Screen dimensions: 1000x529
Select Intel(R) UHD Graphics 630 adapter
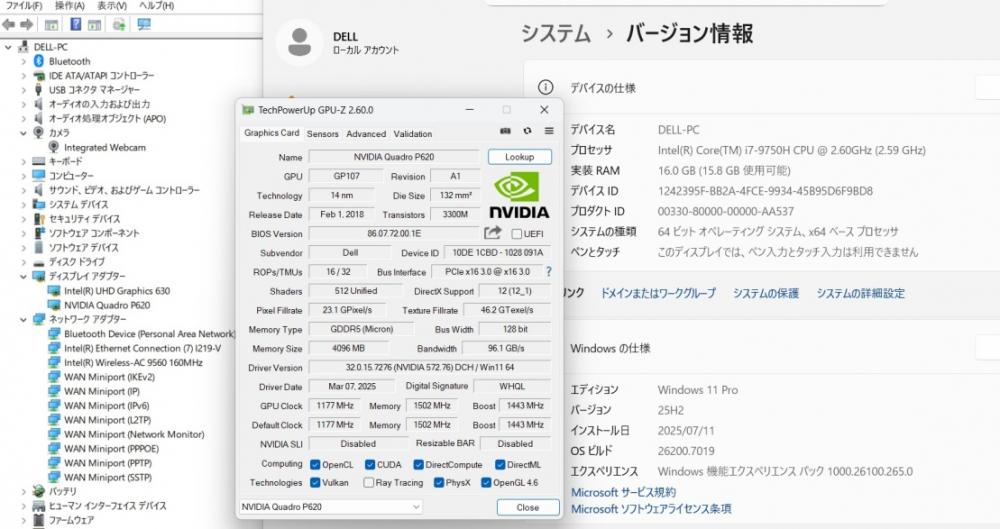(x=117, y=291)
